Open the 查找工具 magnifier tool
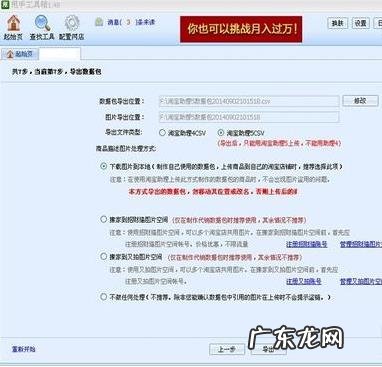This screenshot has width=382, height=367. (42, 28)
